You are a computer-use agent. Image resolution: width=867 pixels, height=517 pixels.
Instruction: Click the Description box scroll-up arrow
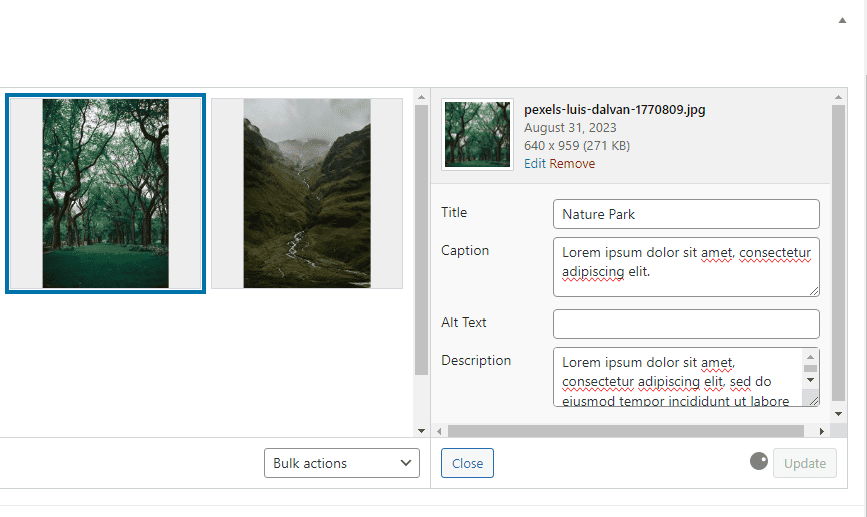[x=811, y=355]
